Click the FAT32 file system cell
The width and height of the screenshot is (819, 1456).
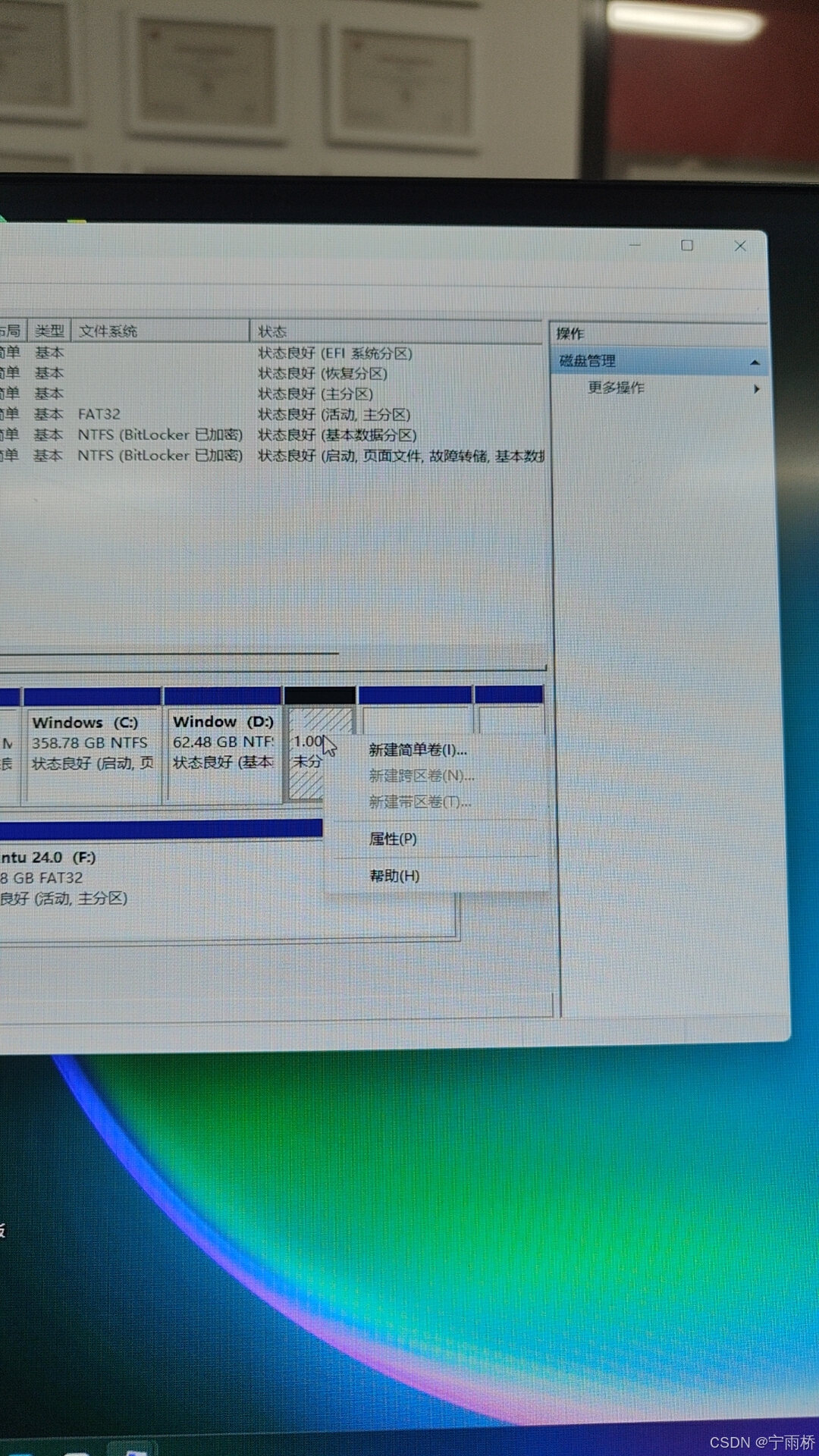point(99,415)
